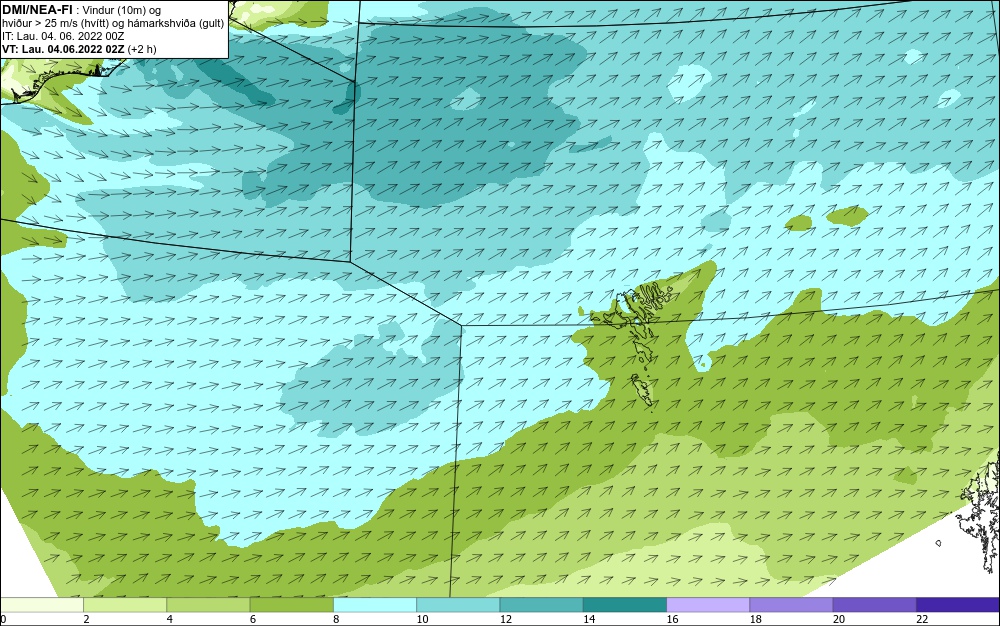Click the "DMI/NEA-FI" heading text
The image size is (1000, 626).
37,10
